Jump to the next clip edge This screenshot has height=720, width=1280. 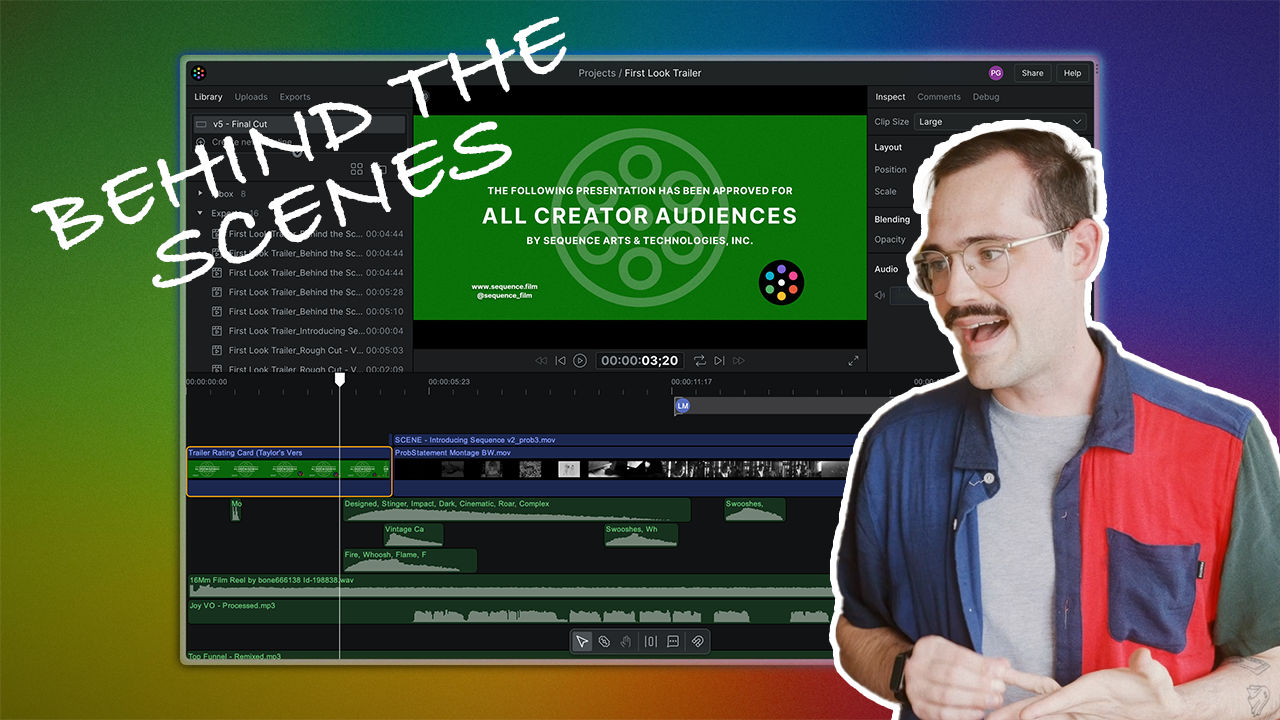[718, 360]
